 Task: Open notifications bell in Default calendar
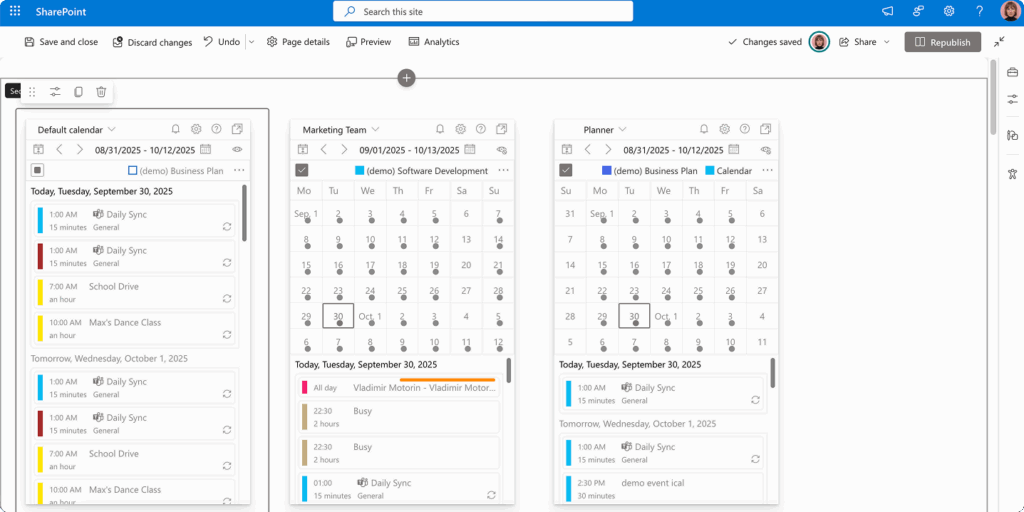click(176, 129)
